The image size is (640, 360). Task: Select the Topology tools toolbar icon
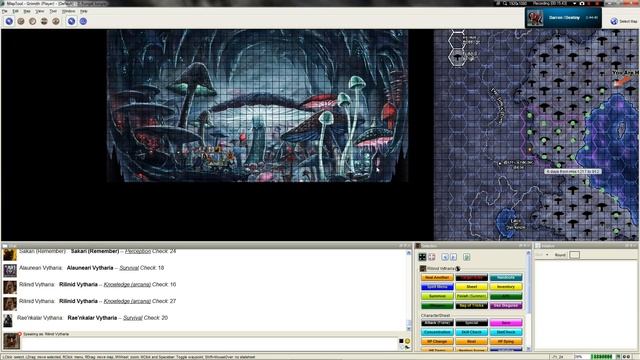pos(56,21)
